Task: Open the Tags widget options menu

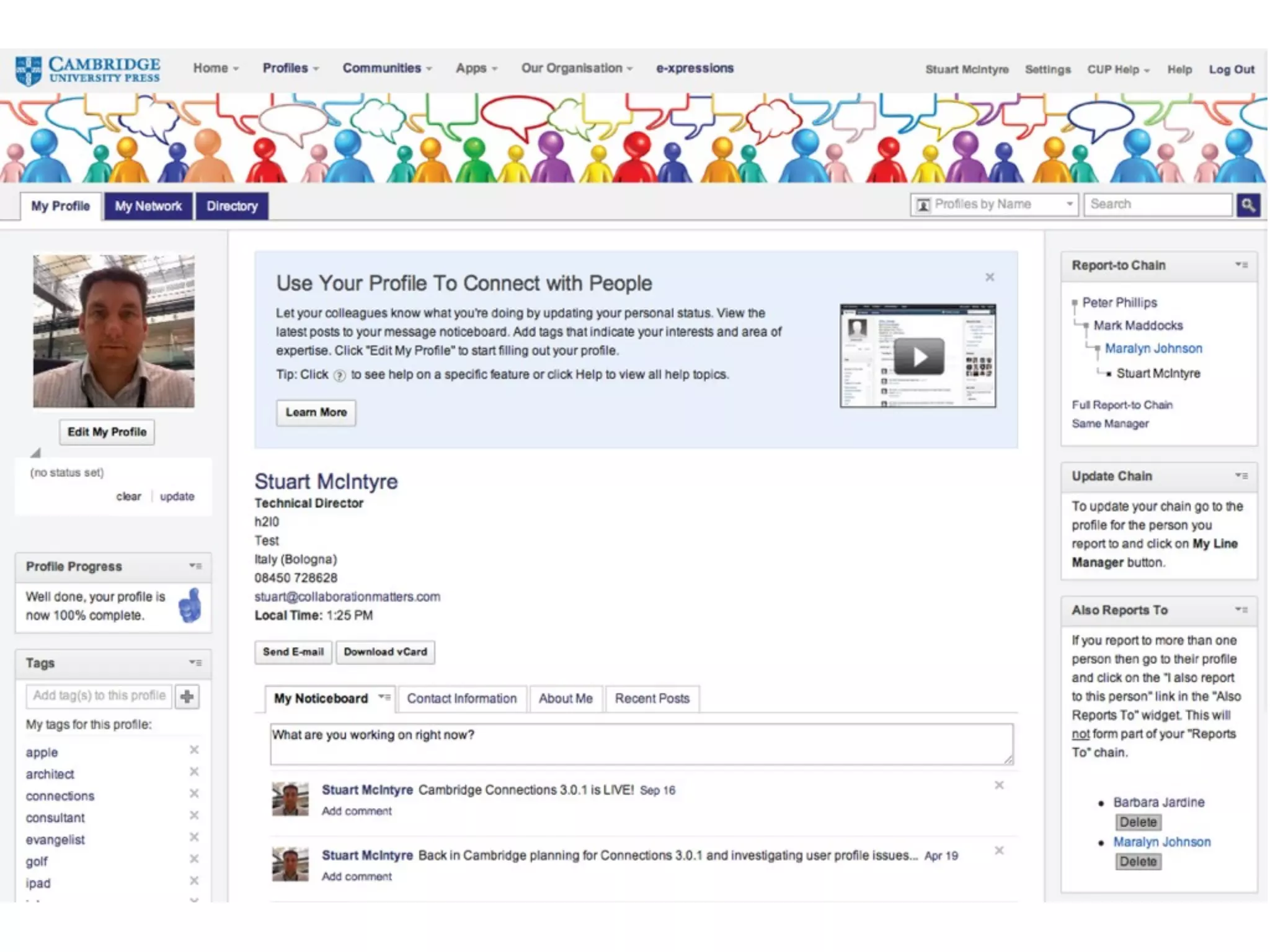Action: [x=195, y=663]
